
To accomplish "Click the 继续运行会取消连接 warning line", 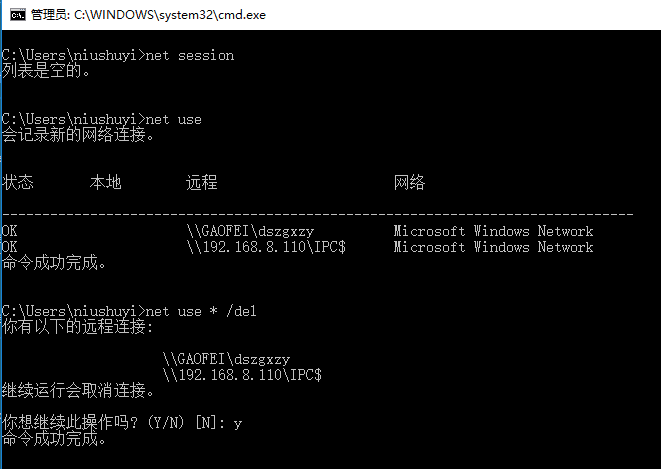I will (78, 391).
